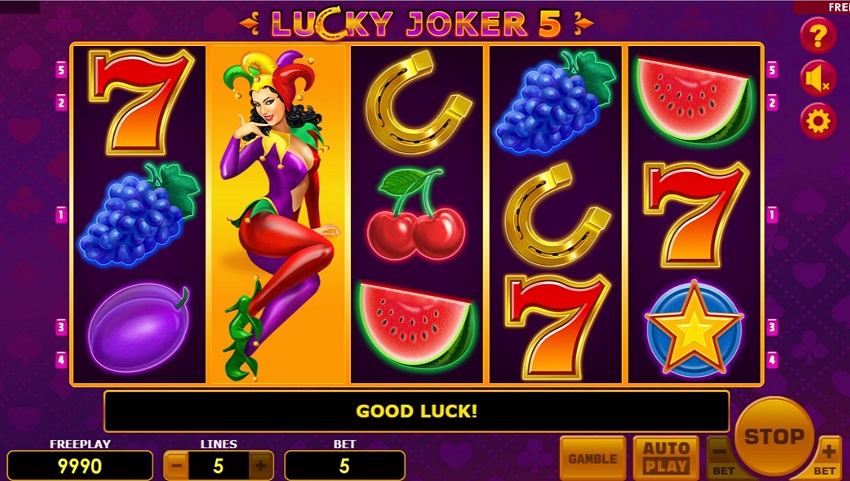Click the GAMBLE button

tap(593, 458)
